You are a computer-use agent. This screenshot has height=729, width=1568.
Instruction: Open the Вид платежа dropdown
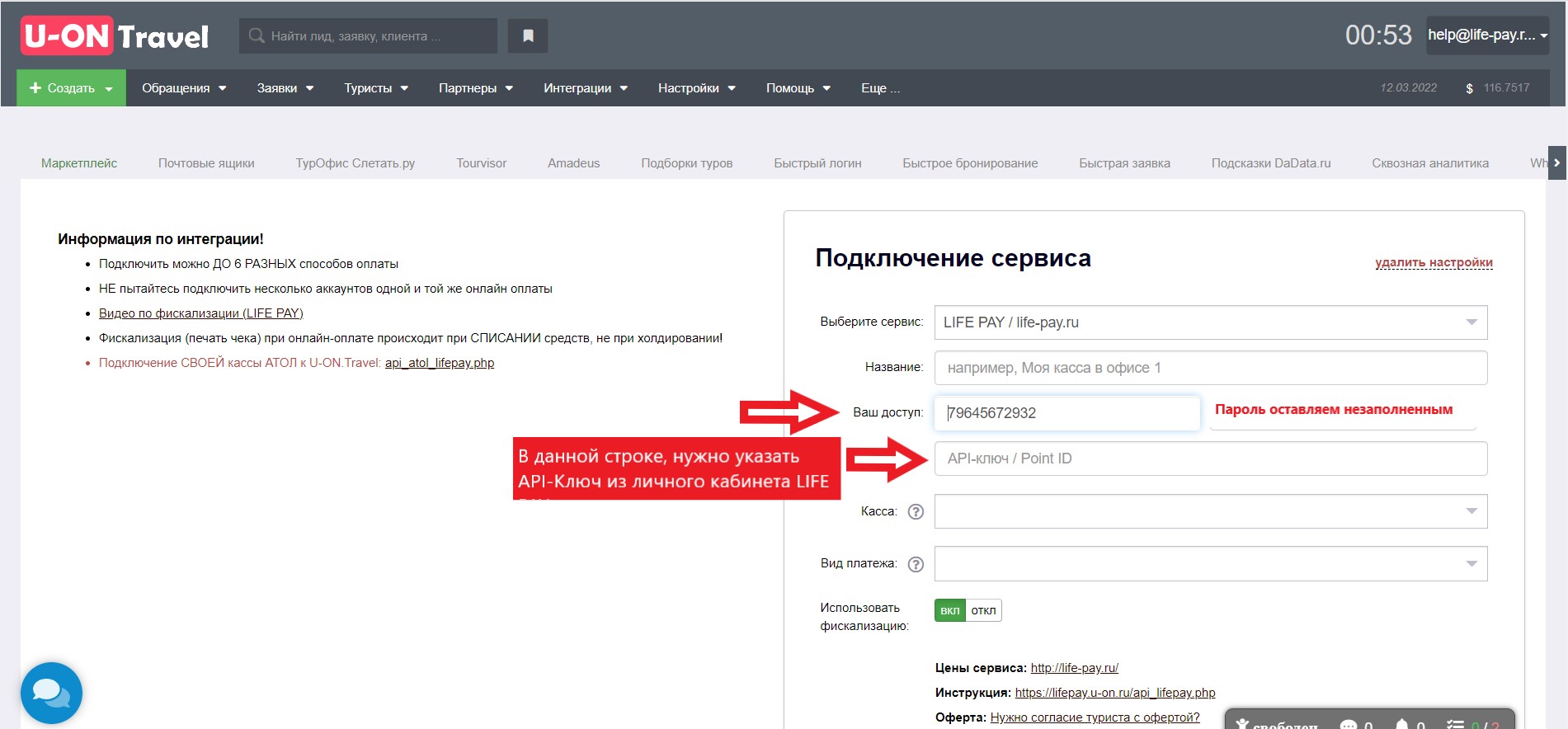click(1210, 564)
